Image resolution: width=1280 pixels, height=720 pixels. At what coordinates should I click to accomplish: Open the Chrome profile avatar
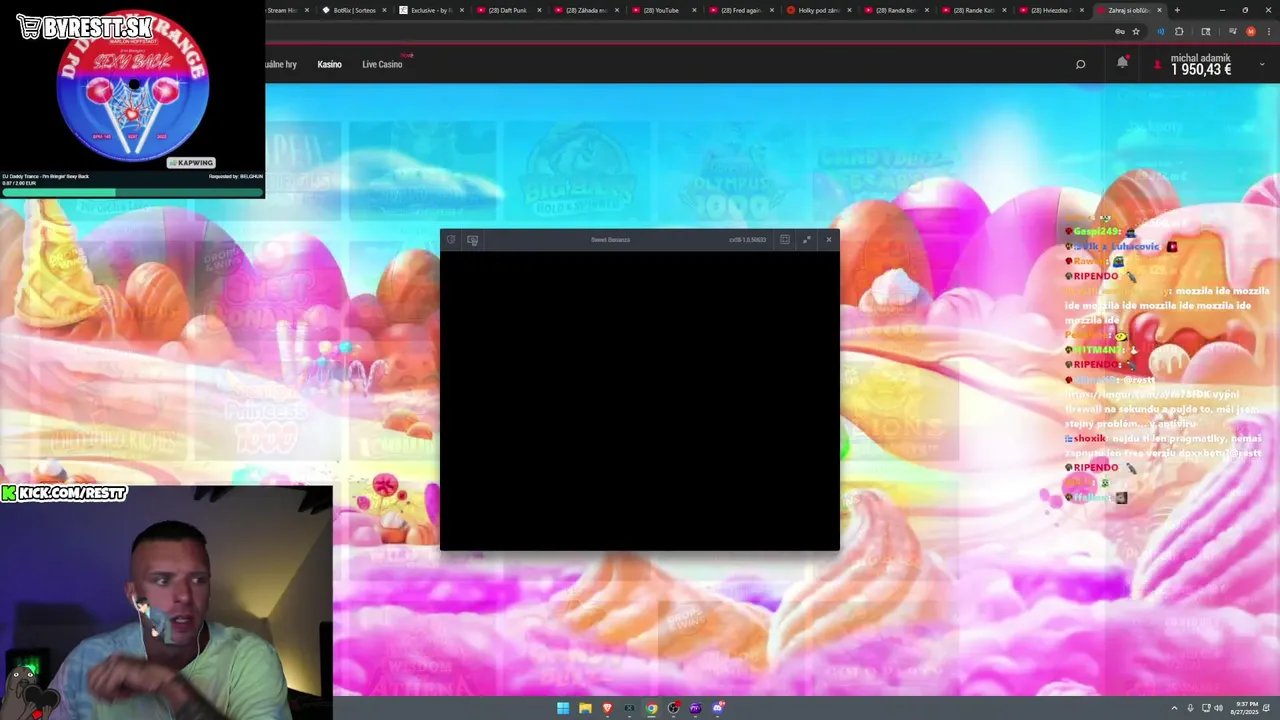[1250, 32]
